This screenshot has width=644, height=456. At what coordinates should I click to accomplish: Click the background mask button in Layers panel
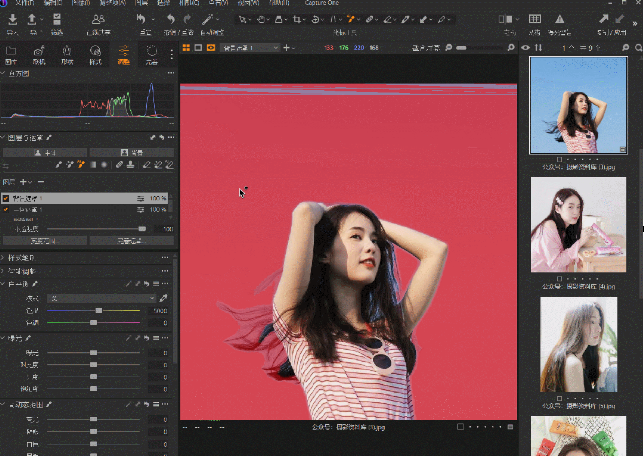point(130,153)
